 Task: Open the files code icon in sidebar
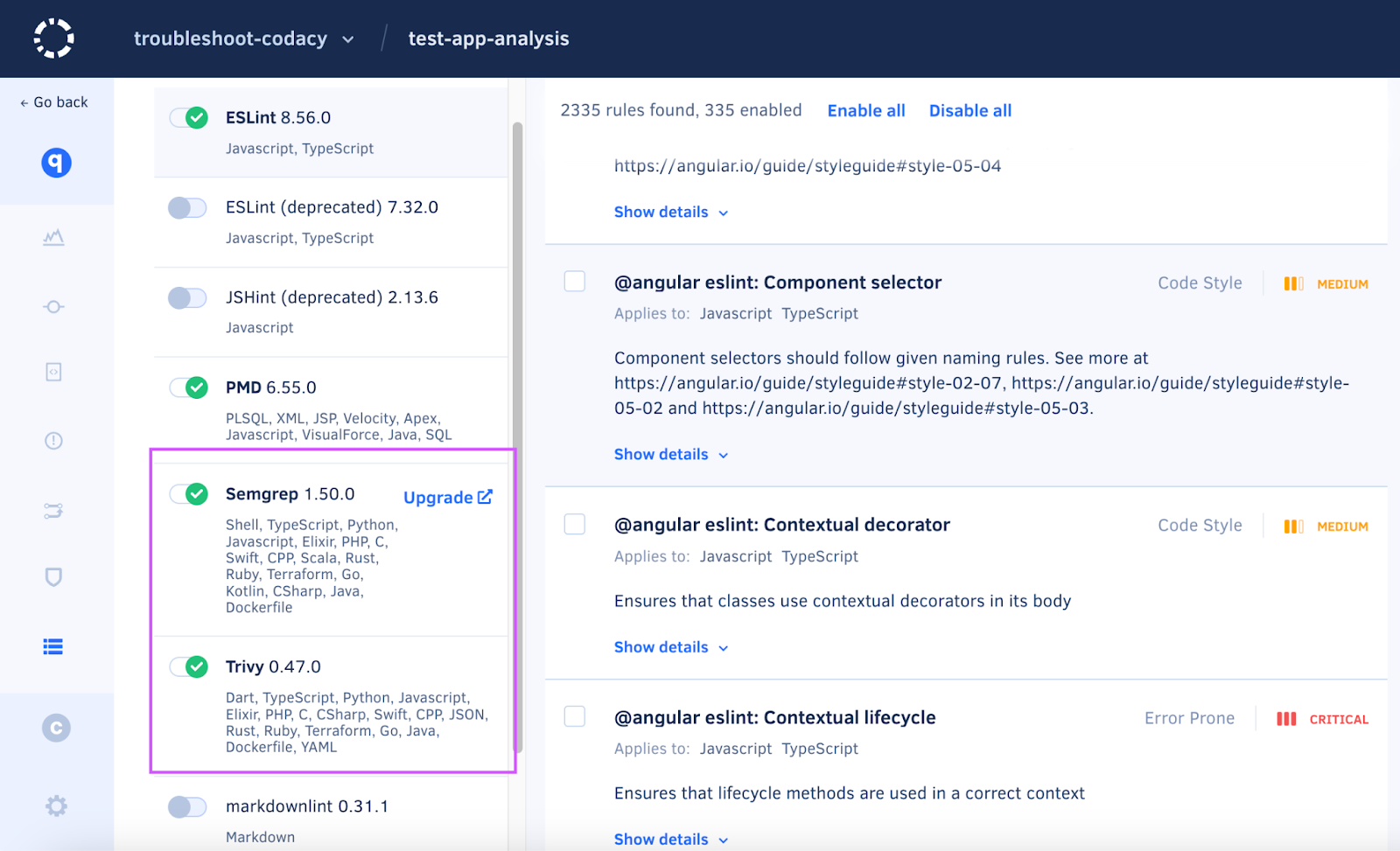tap(53, 372)
